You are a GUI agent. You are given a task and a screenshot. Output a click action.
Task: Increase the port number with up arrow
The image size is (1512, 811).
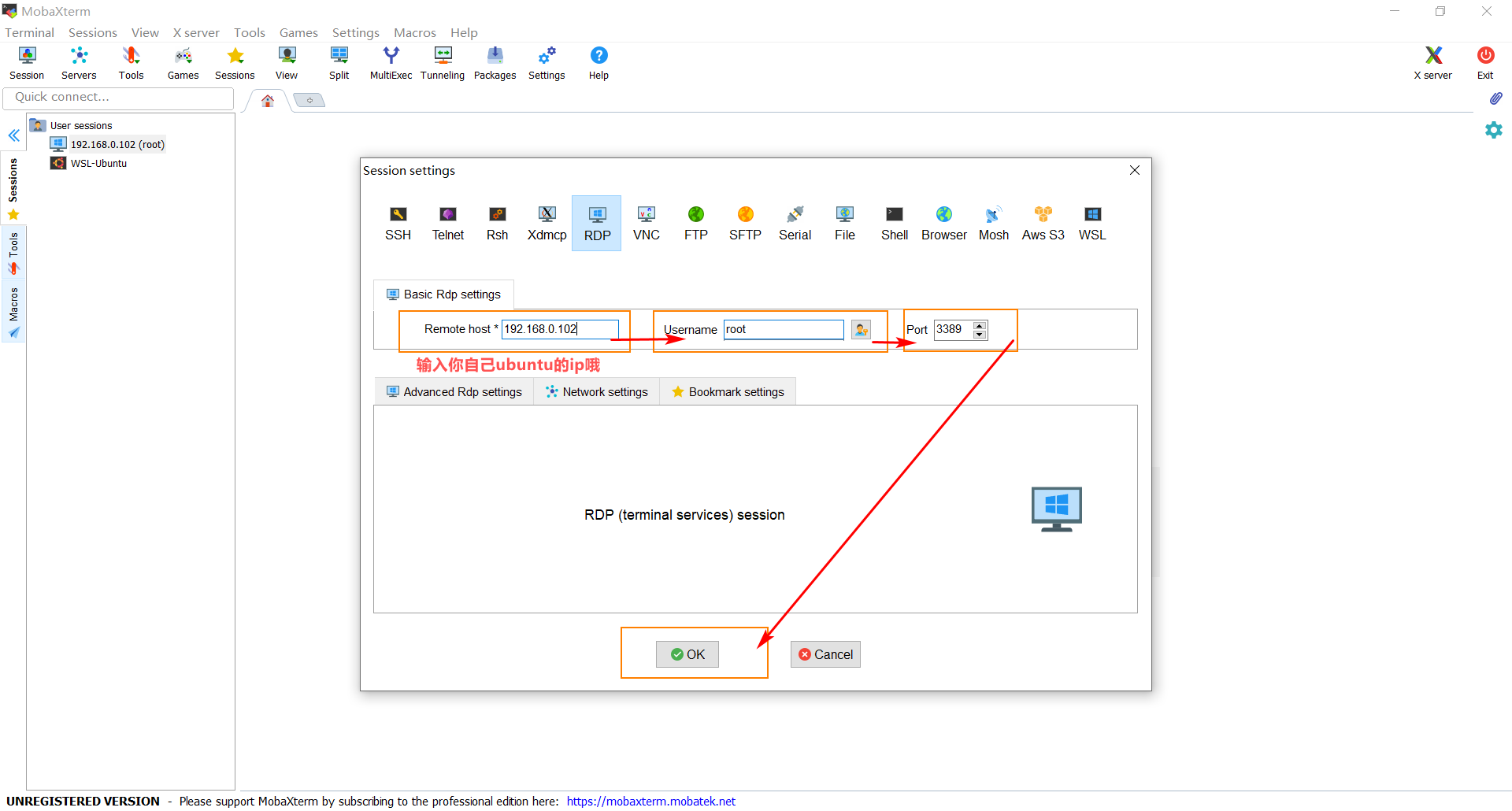[980, 325]
